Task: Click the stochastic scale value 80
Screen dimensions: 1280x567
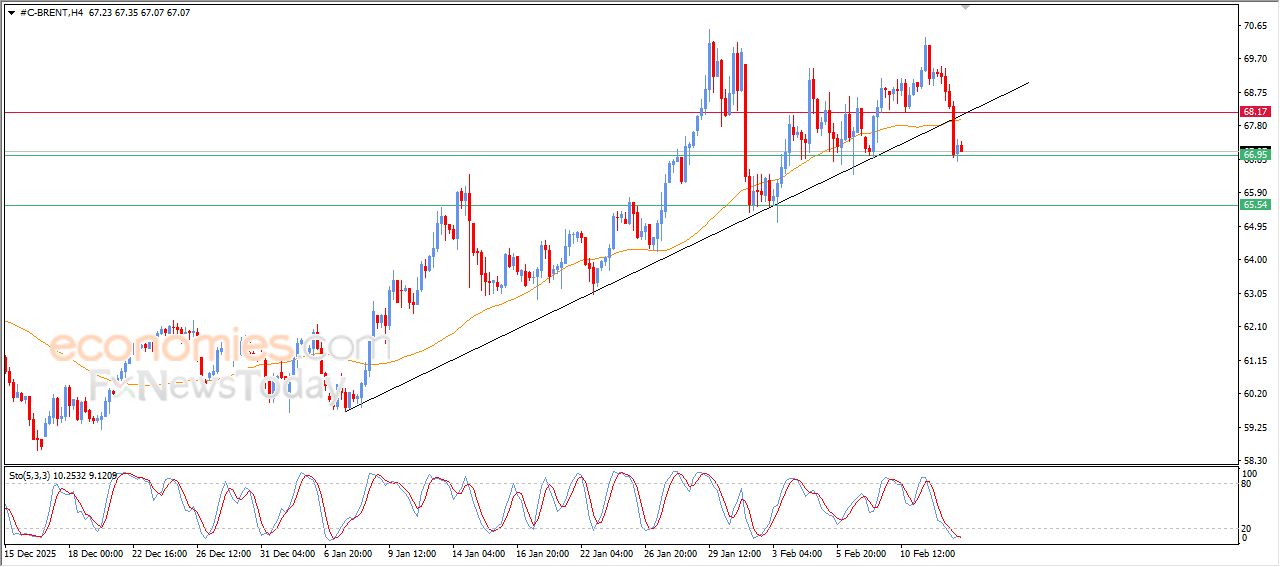Action: click(x=1246, y=484)
